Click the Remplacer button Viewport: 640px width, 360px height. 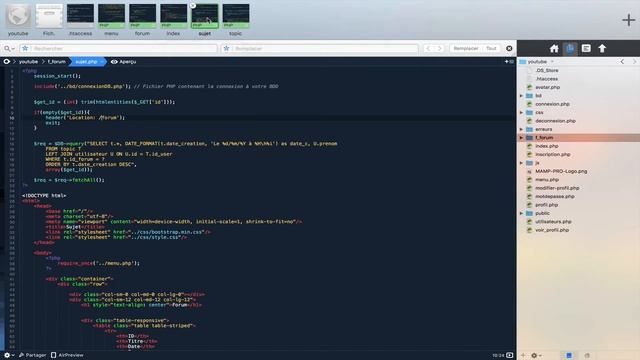point(466,49)
